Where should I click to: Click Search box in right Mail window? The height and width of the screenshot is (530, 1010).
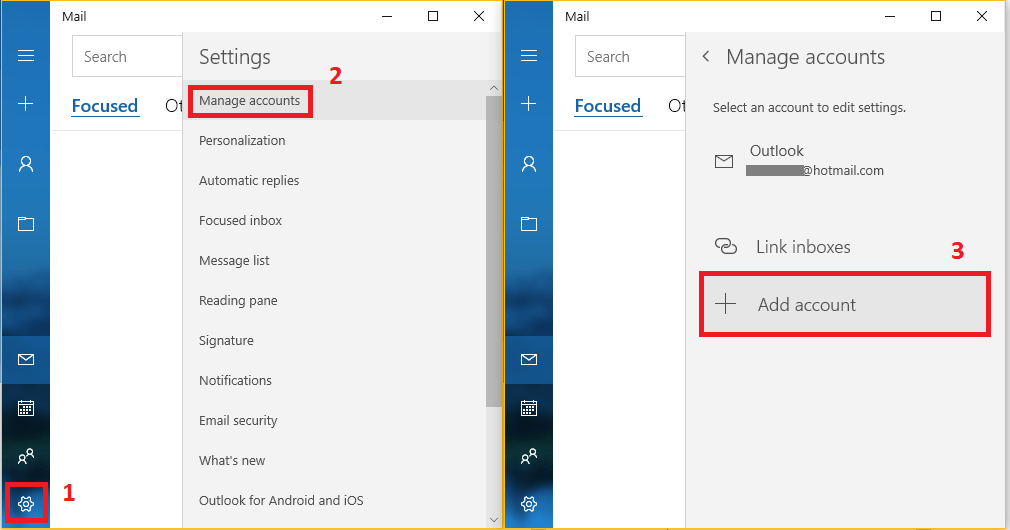[631, 57]
